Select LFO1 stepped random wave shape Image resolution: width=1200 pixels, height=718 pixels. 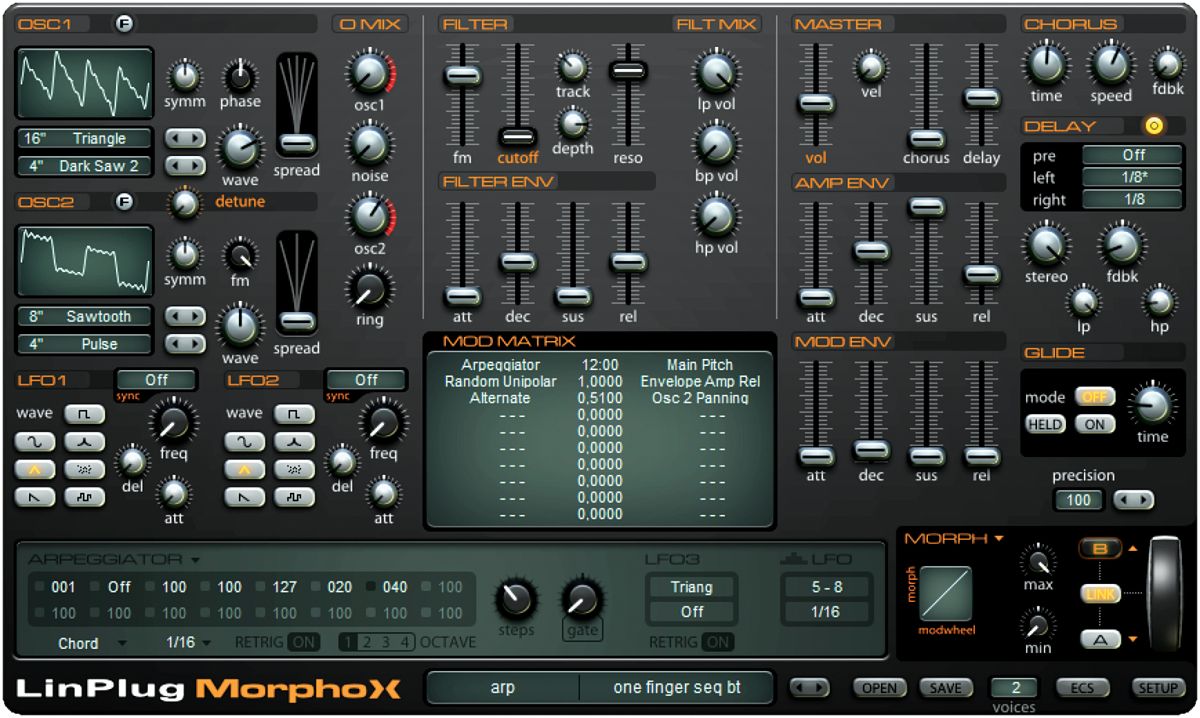tap(84, 497)
